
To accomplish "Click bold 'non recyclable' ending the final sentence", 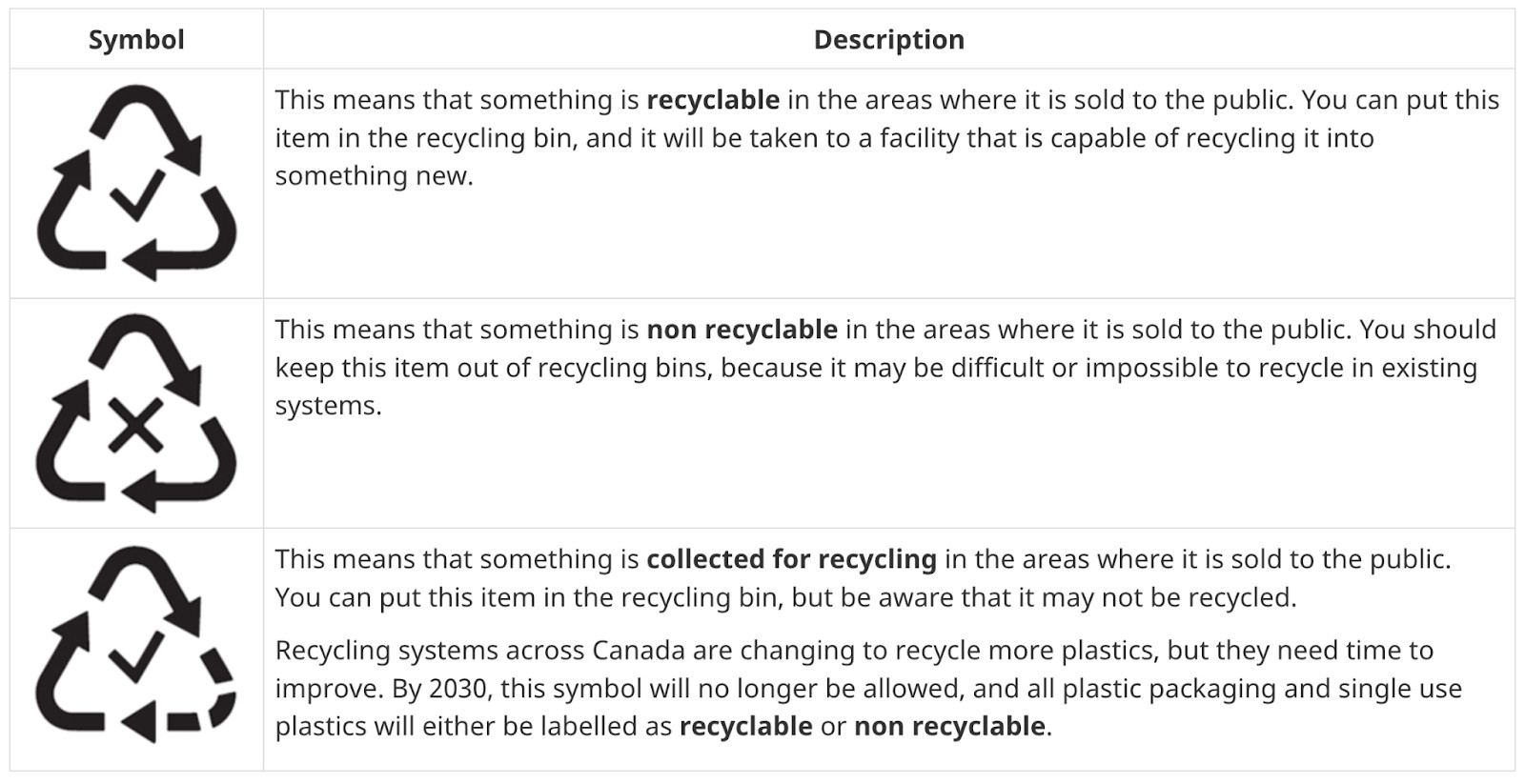I will click(949, 727).
